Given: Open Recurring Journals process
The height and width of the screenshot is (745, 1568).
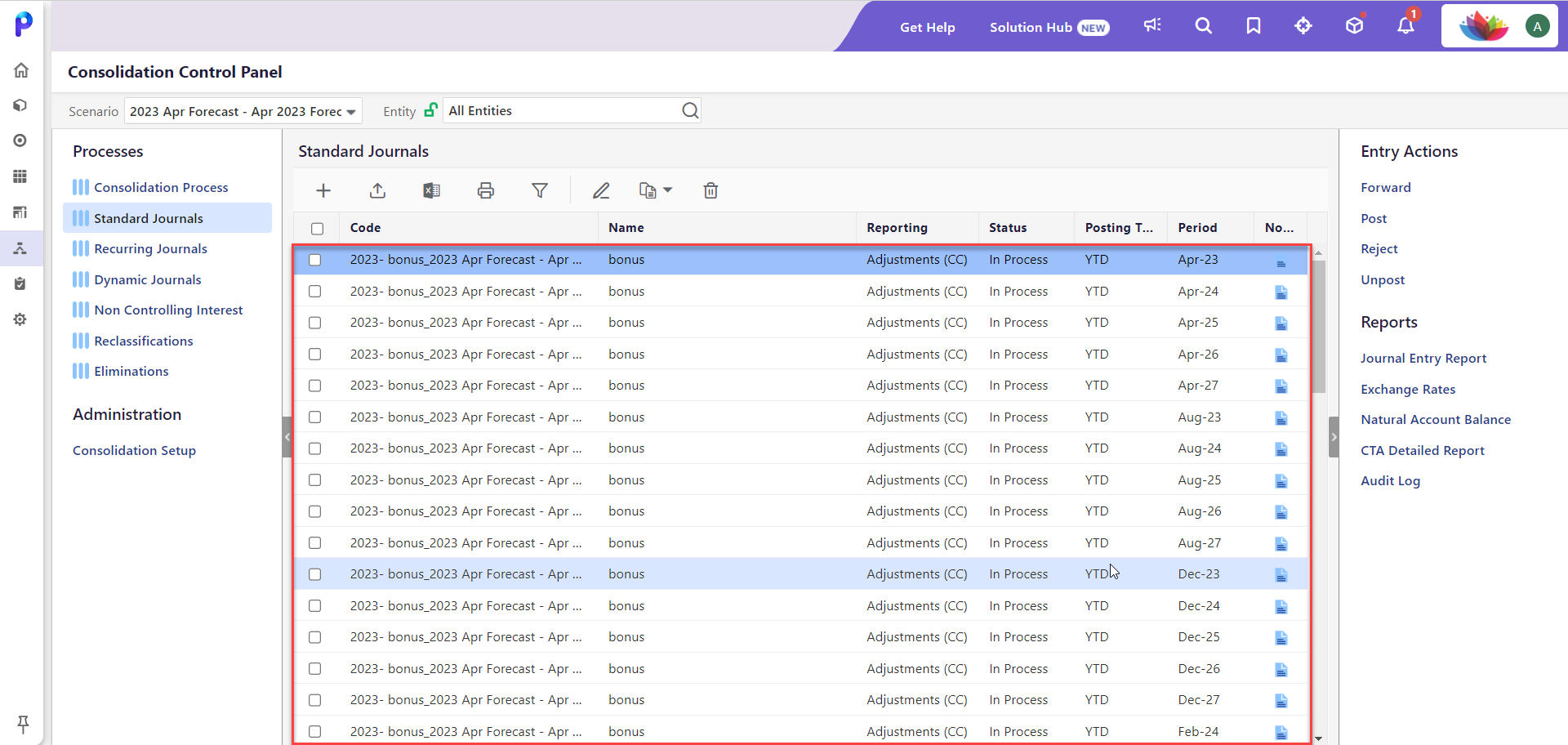Looking at the screenshot, I should 150,248.
